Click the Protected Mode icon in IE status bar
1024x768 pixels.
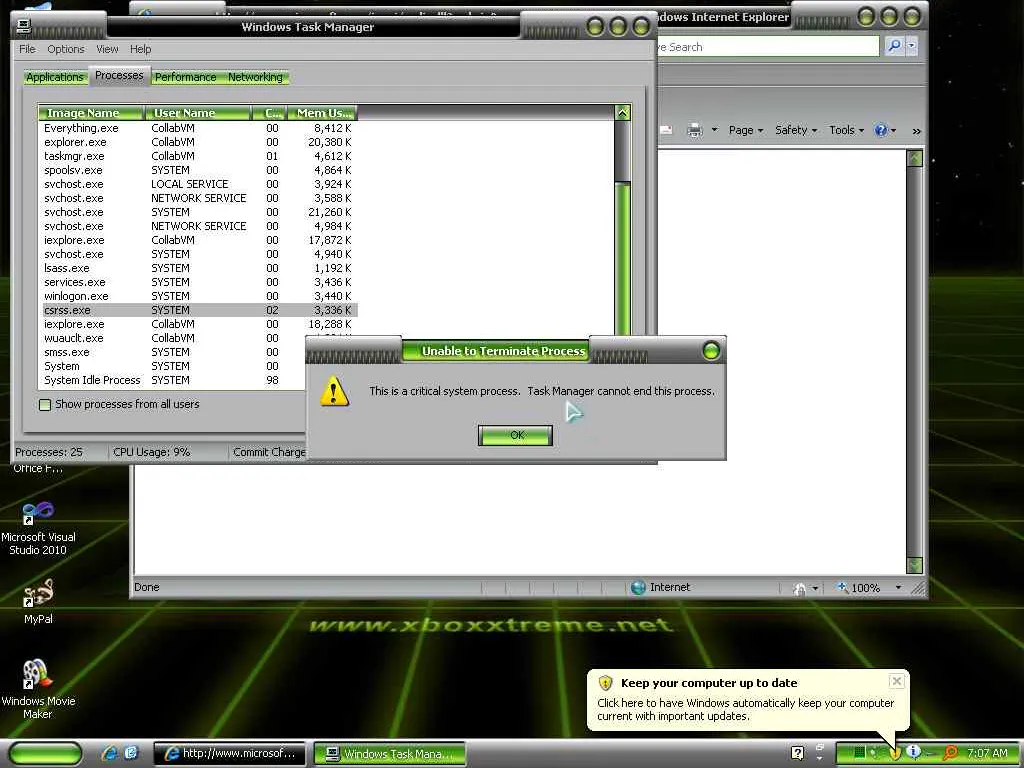point(800,588)
